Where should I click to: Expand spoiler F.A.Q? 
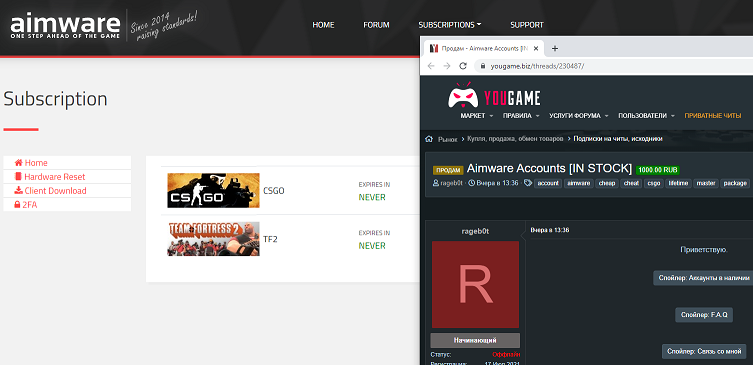pyautogui.click(x=704, y=315)
